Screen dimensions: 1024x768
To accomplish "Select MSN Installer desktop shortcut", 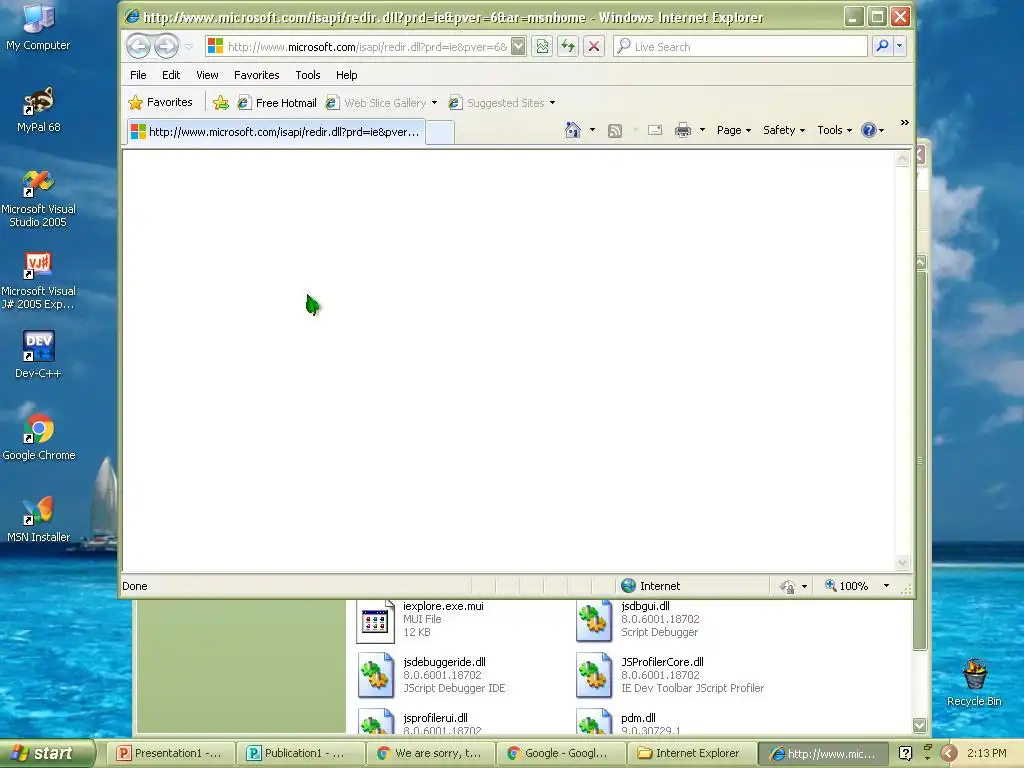I will point(38,519).
